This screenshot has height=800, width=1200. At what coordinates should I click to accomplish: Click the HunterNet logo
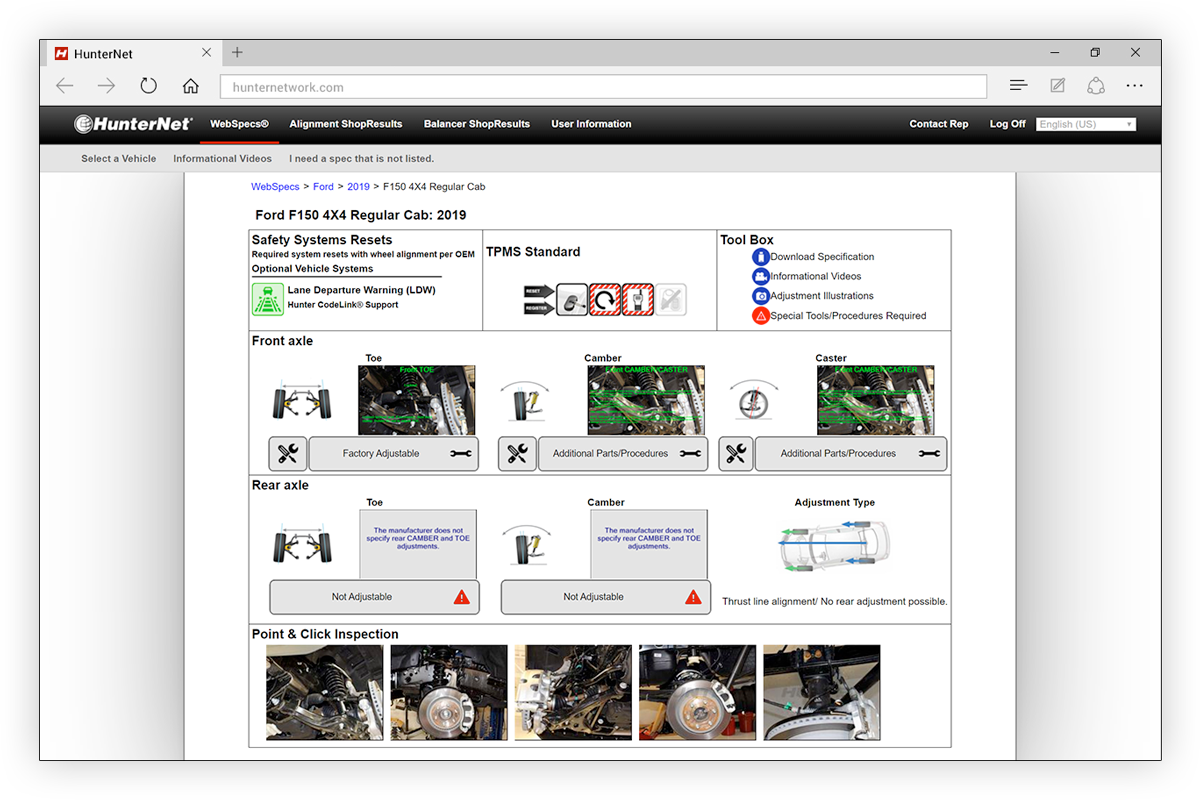(133, 124)
